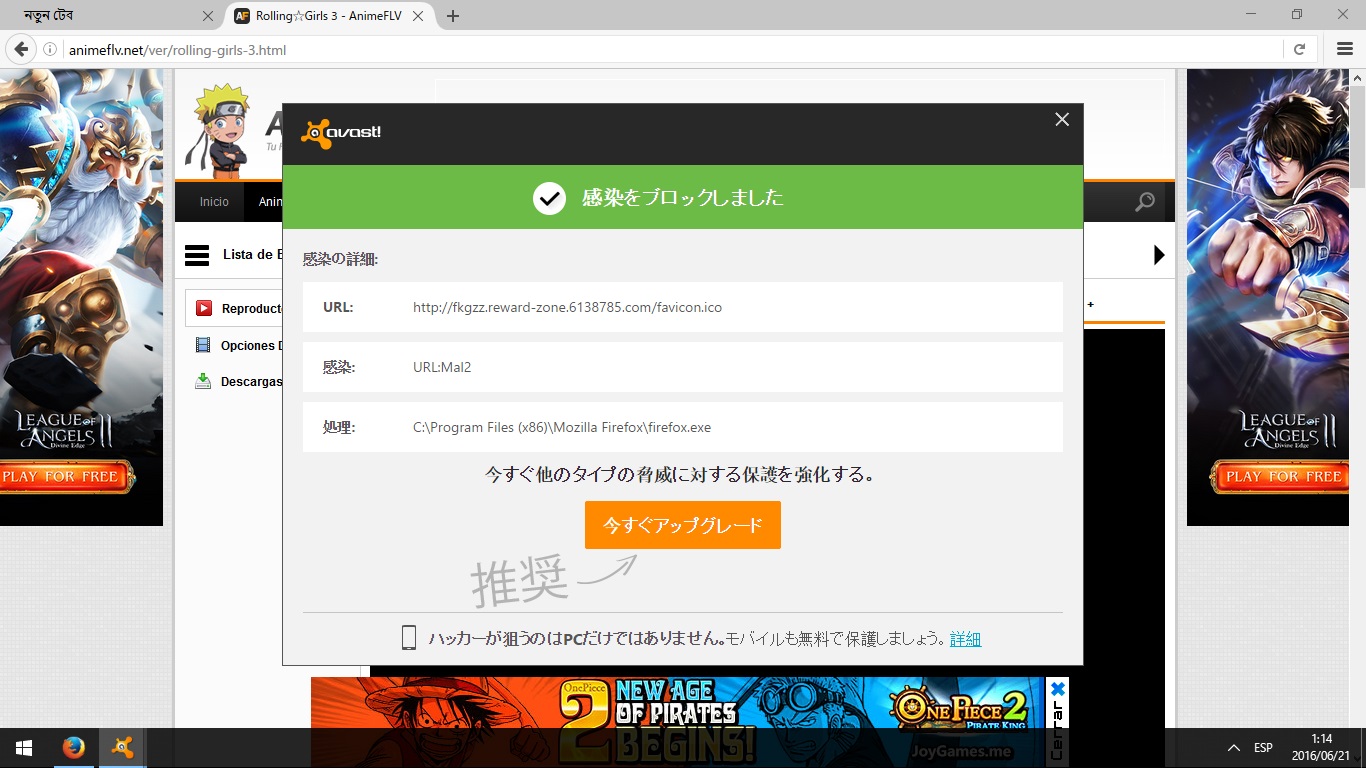
Task: Switch to the নতুন টেব browser tab
Action: point(112,16)
